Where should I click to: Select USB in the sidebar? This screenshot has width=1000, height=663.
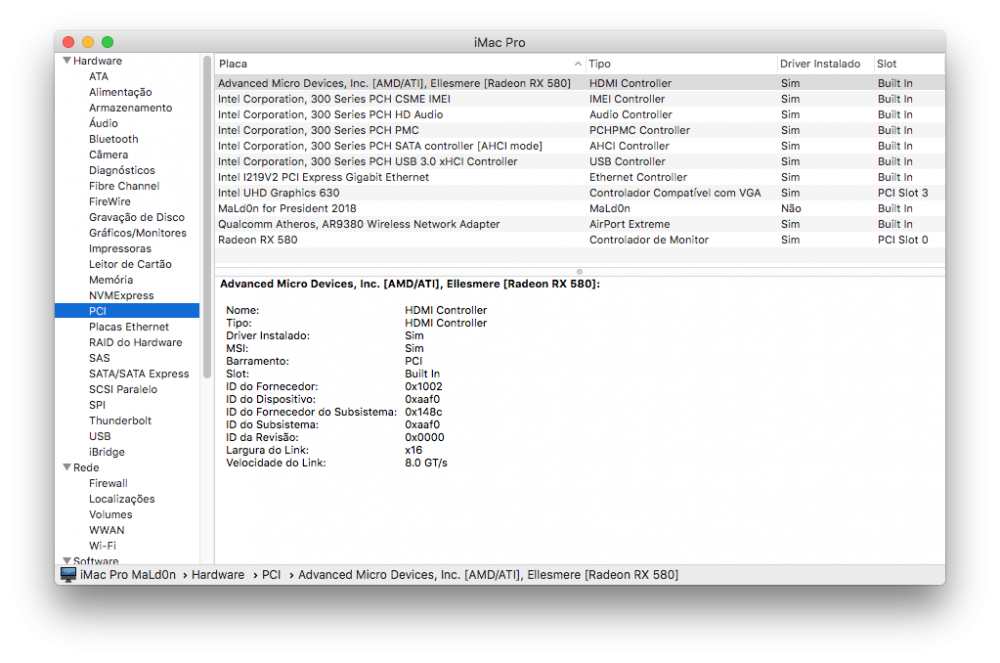pyautogui.click(x=100, y=436)
